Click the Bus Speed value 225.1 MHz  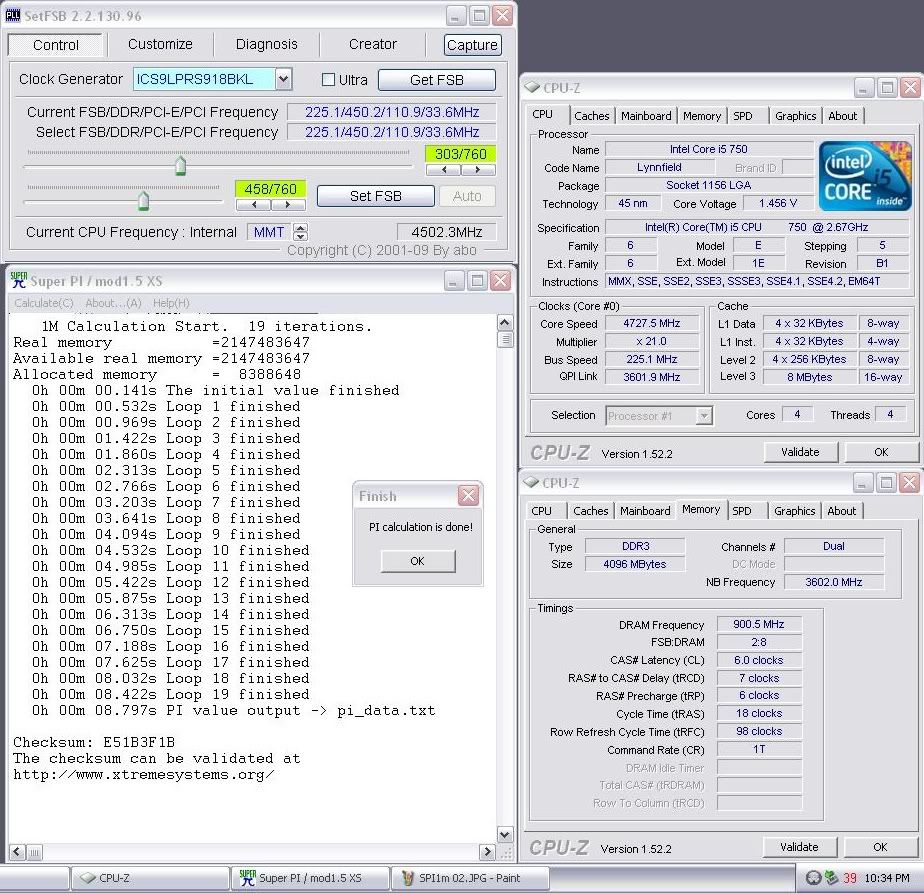652,359
